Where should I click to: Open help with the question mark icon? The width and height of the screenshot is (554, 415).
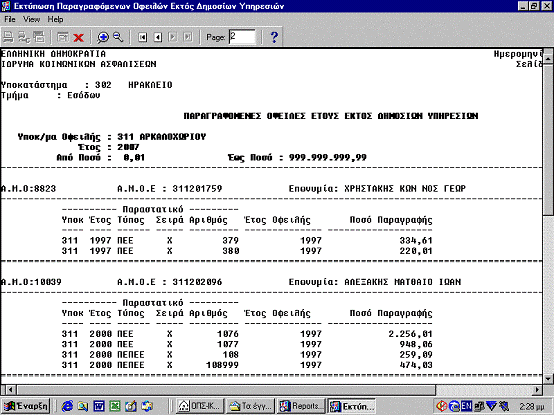click(x=274, y=37)
